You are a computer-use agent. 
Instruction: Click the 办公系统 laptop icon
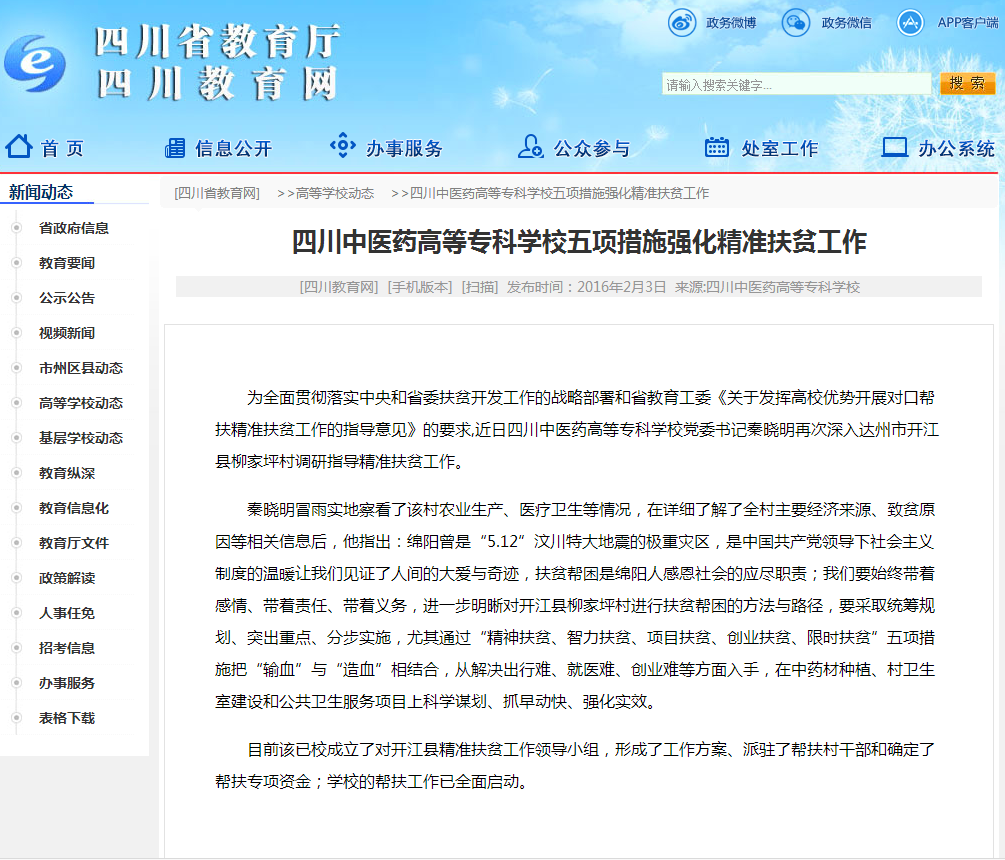coord(895,147)
